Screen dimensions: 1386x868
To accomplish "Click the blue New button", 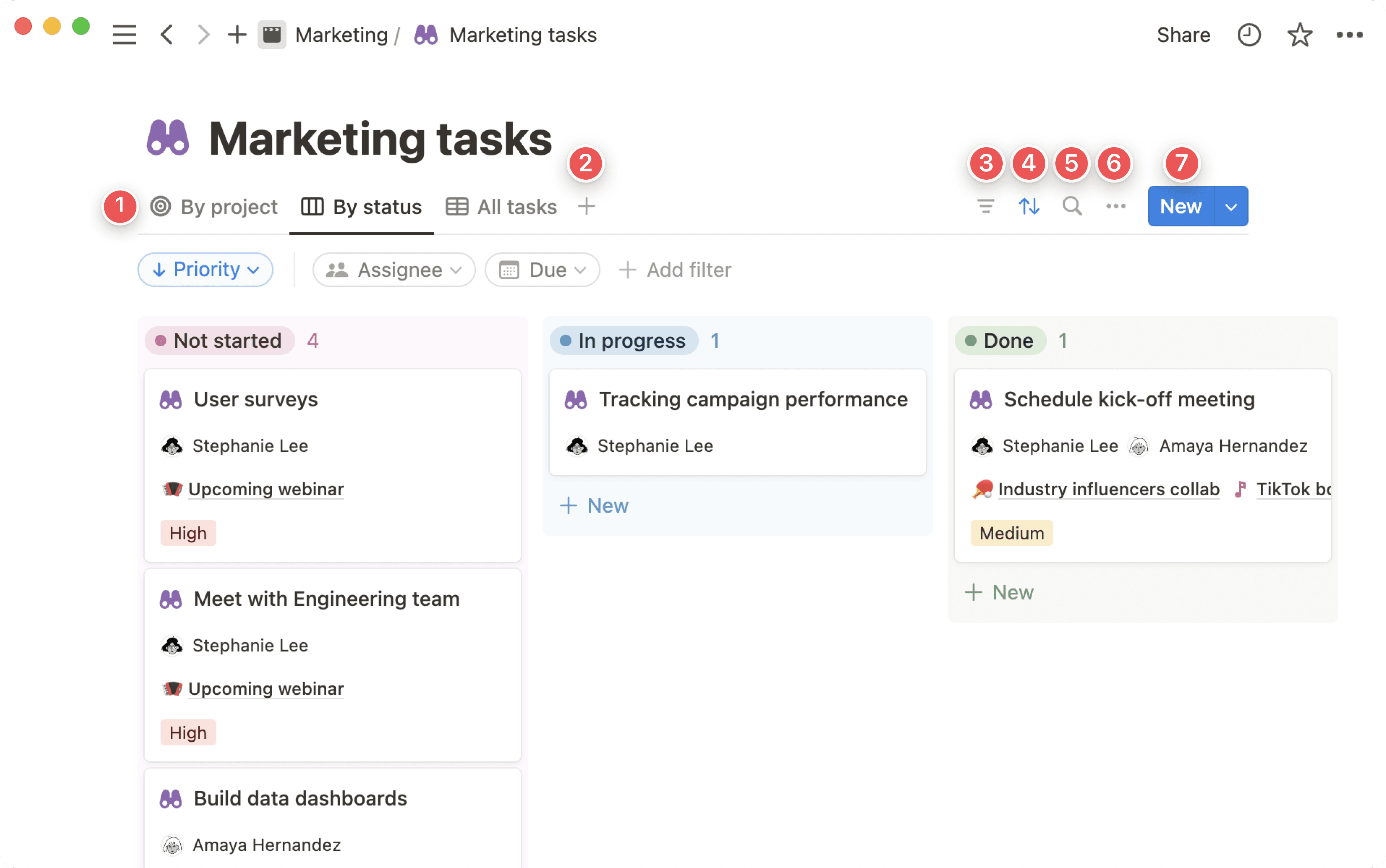I will point(1180,207).
